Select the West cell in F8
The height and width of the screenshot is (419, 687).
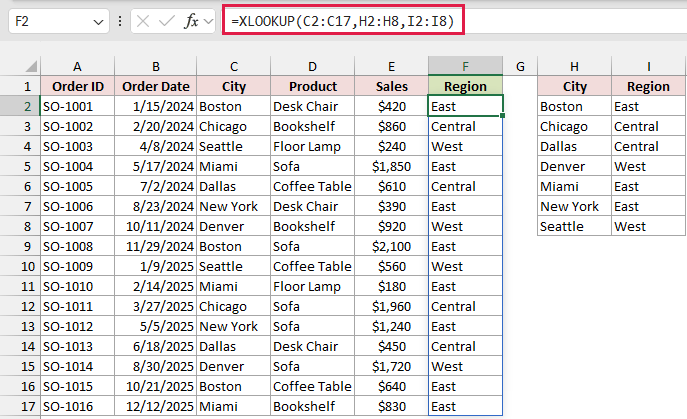(465, 227)
